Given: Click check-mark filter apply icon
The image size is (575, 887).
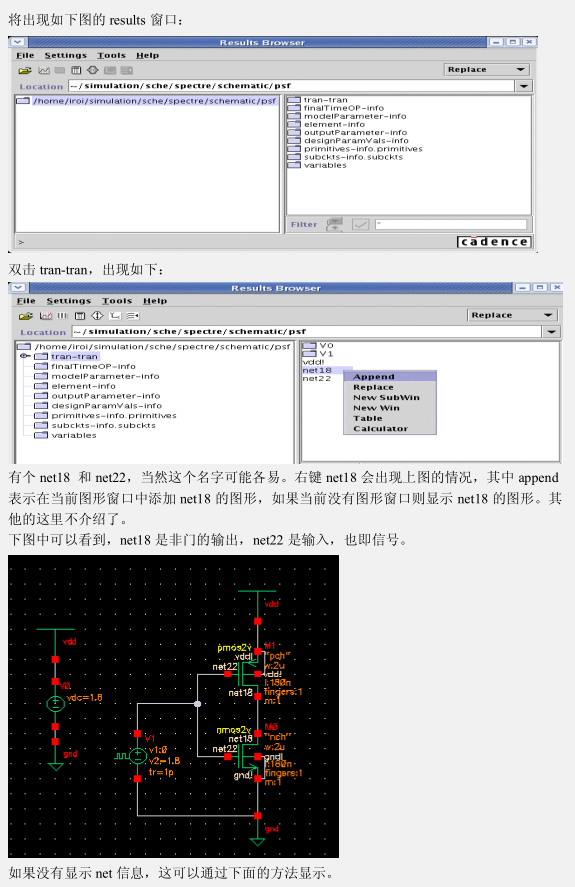Looking at the screenshot, I should [361, 225].
